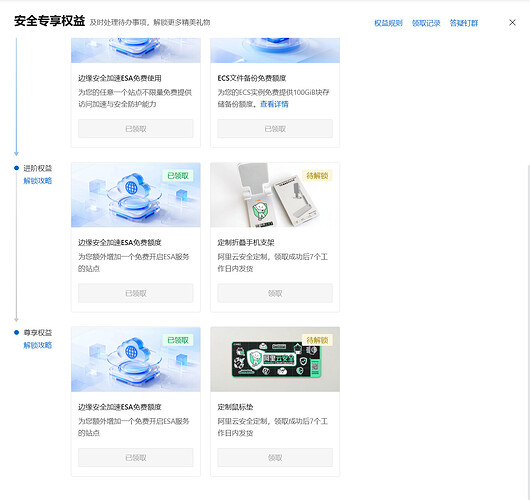Open the ESA cloud image in 尊享权益
530x500 pixels.
pos(136,359)
